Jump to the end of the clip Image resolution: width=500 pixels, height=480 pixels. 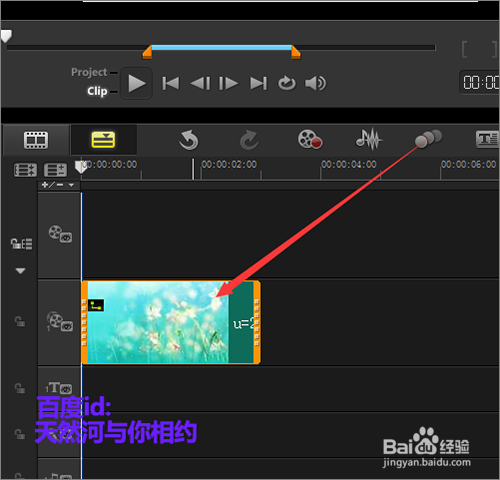(258, 83)
